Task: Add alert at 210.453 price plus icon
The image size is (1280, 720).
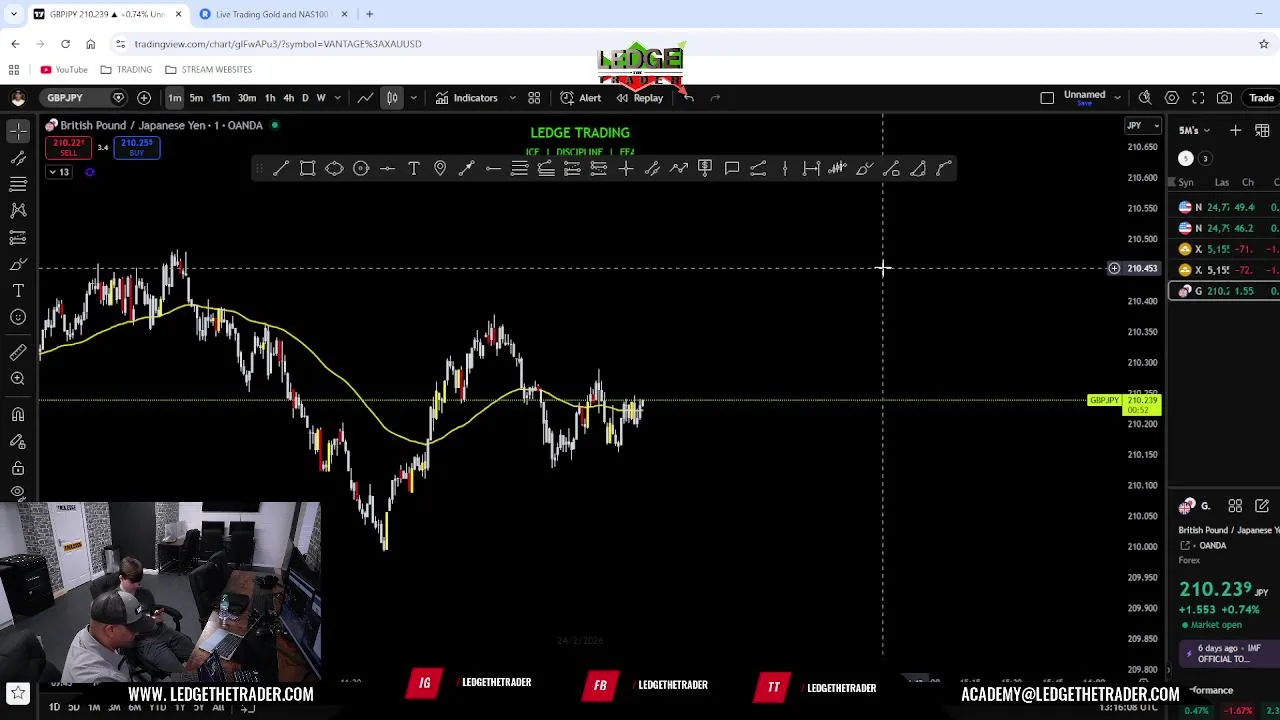Action: (x=1114, y=268)
